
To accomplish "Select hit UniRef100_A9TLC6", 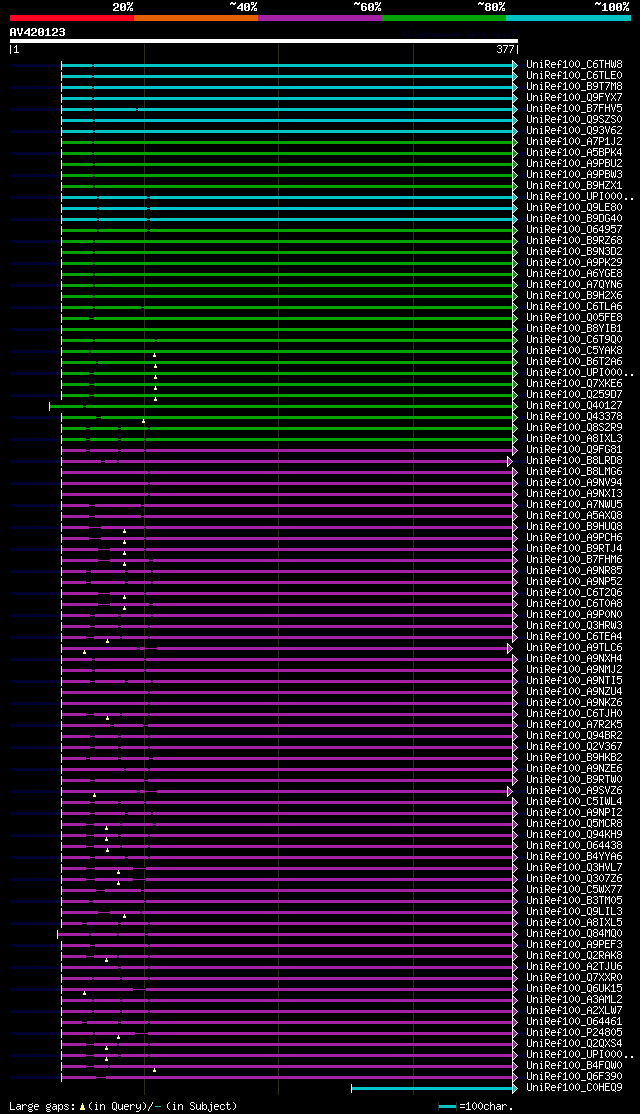I will pos(575,648).
